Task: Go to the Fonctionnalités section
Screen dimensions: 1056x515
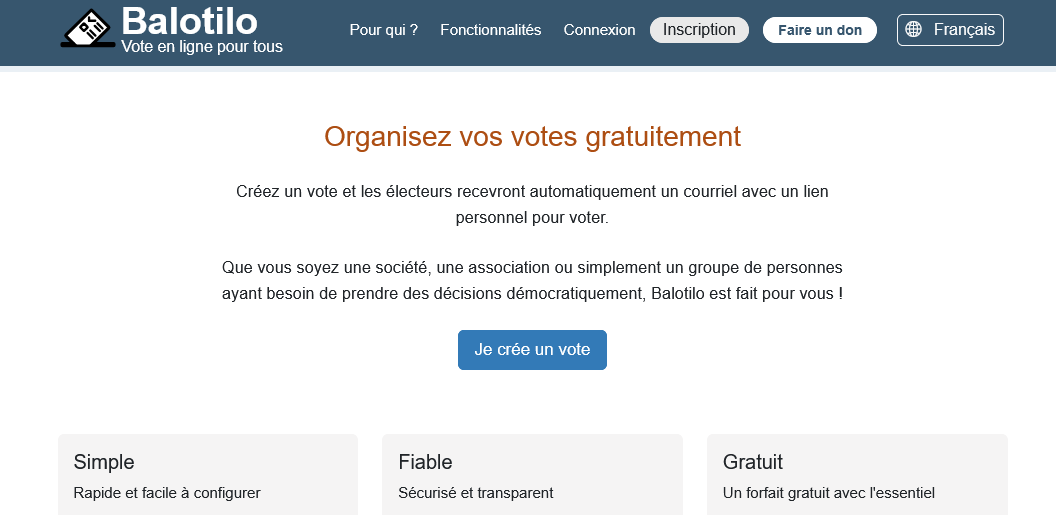Action: [490, 30]
